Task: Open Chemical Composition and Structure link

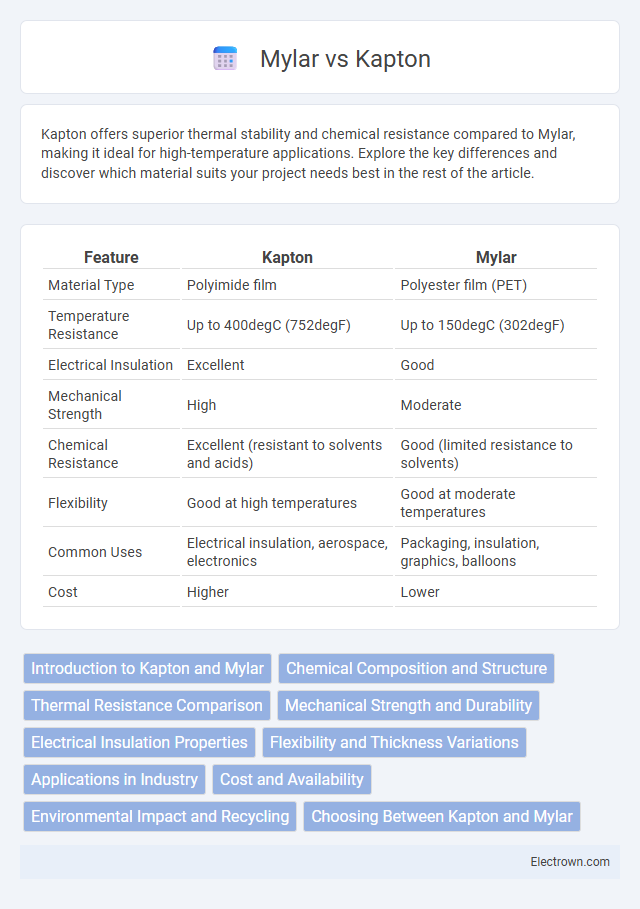Action: click(x=416, y=668)
